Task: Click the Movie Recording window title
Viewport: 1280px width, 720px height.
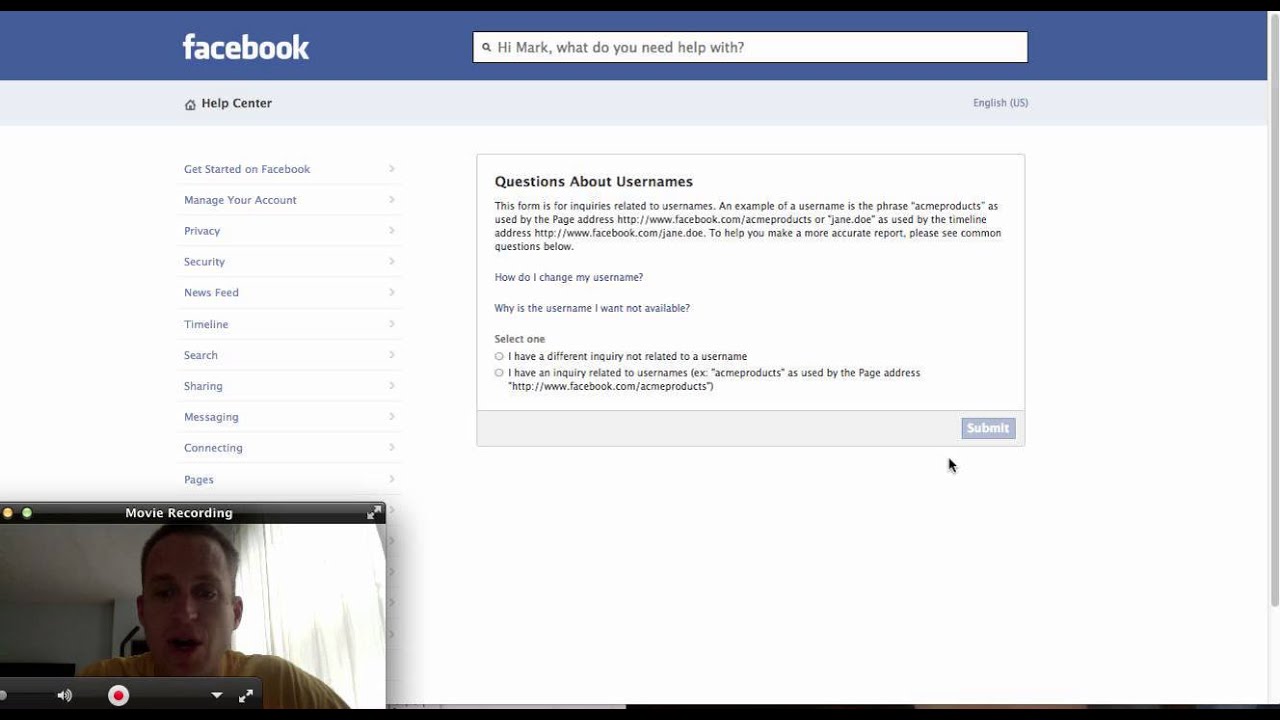Action: tap(179, 513)
